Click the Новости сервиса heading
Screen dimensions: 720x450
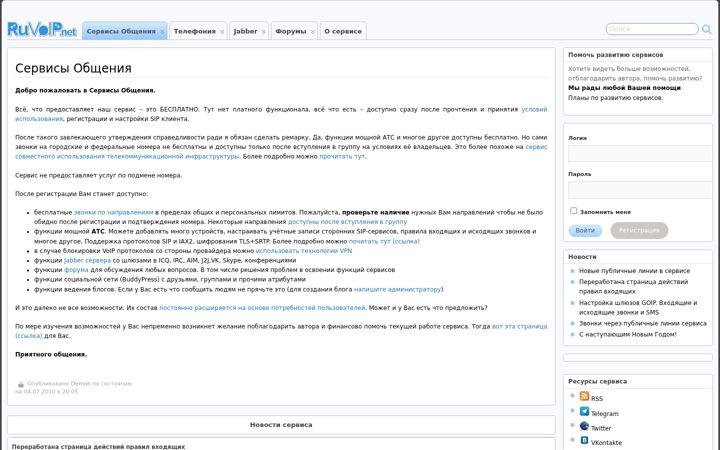[281, 425]
